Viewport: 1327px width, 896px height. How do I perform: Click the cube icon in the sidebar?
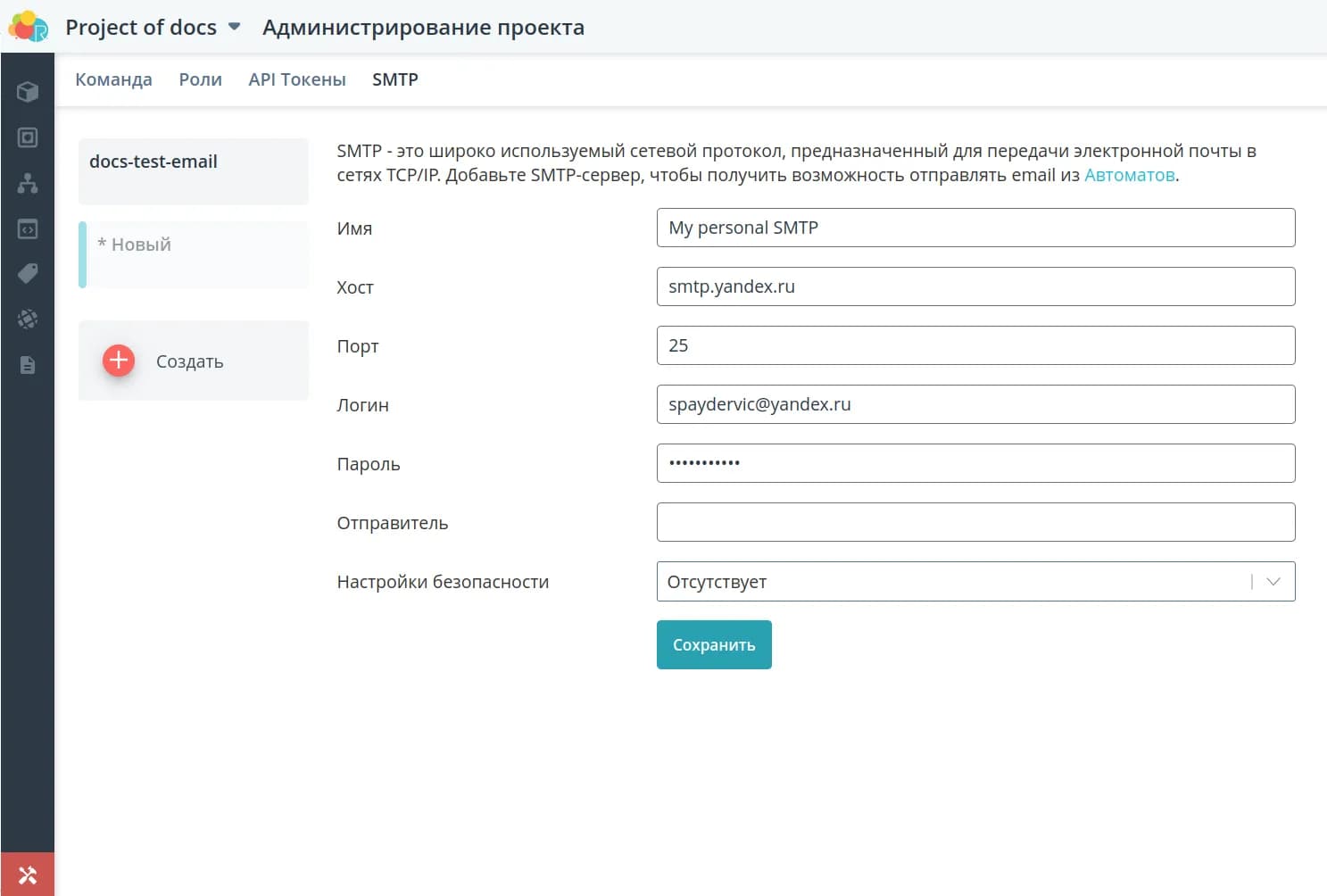(28, 92)
